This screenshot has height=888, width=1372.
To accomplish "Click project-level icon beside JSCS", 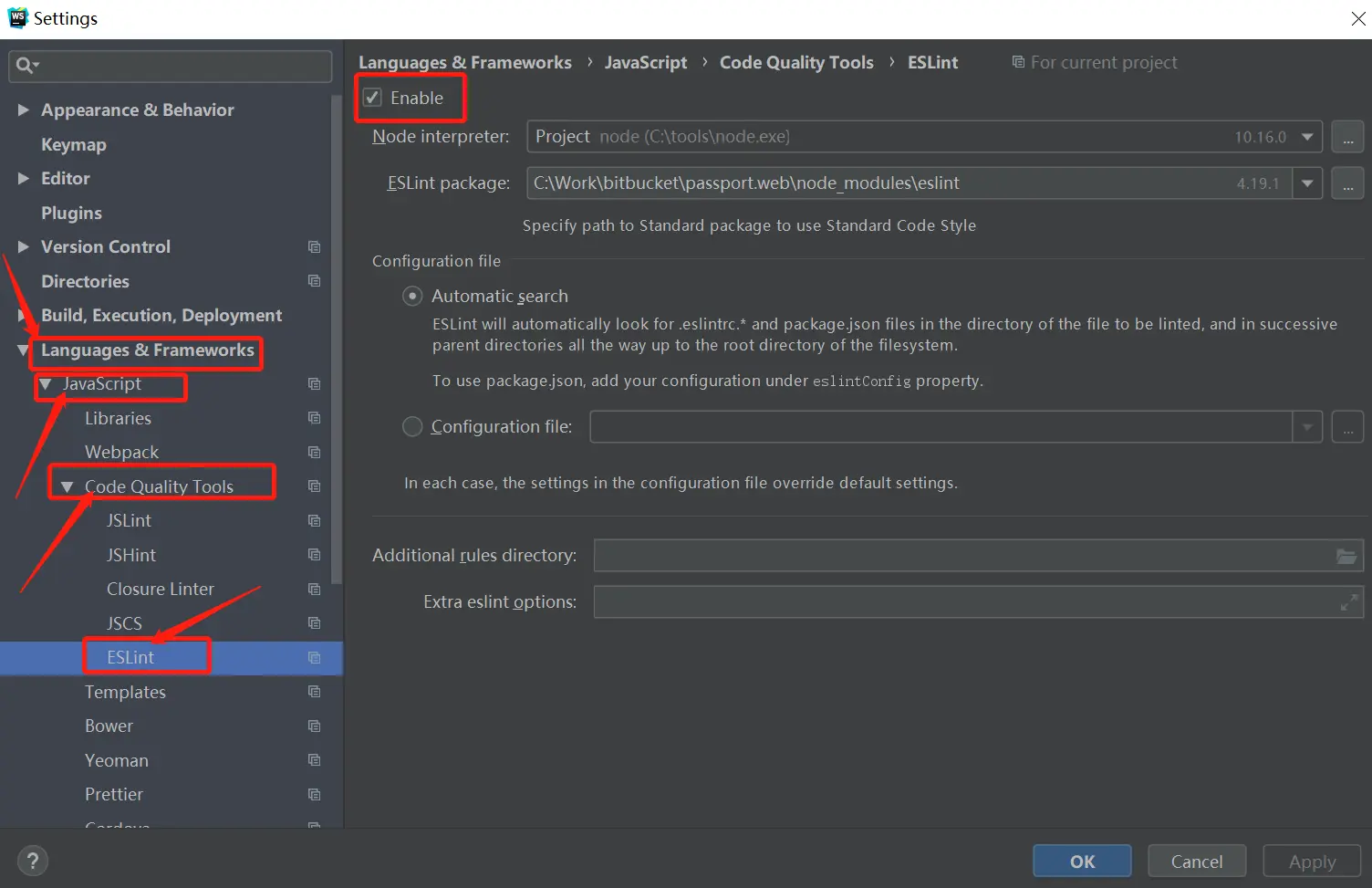I will coord(314,623).
